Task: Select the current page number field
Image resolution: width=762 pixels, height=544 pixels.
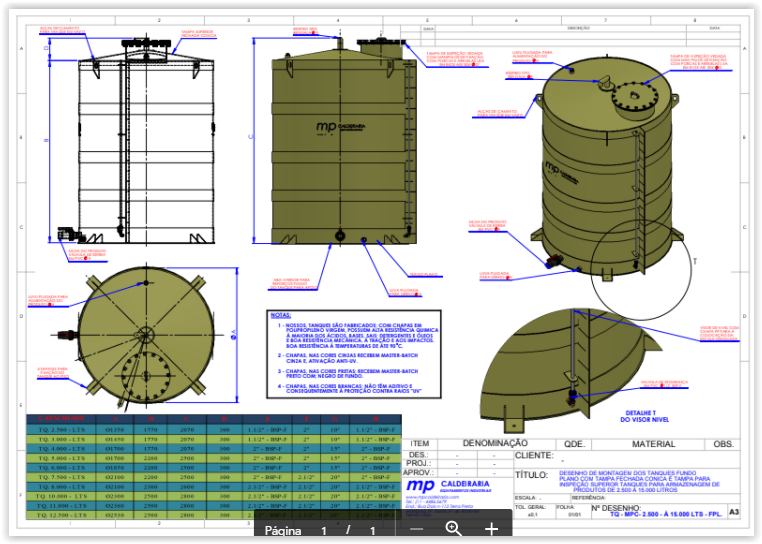Action: point(323,530)
